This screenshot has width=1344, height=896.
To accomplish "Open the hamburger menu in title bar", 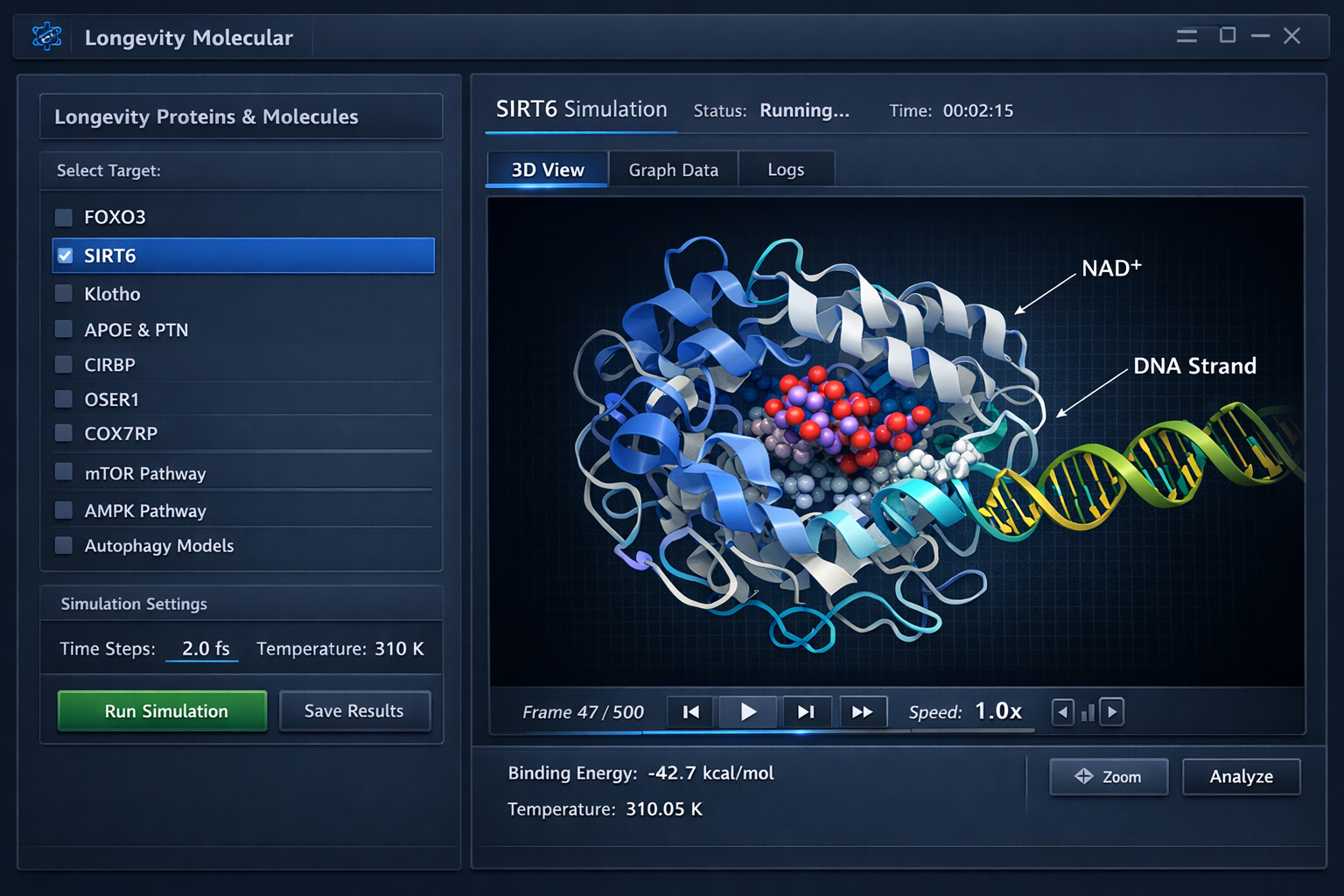I will [1186, 36].
